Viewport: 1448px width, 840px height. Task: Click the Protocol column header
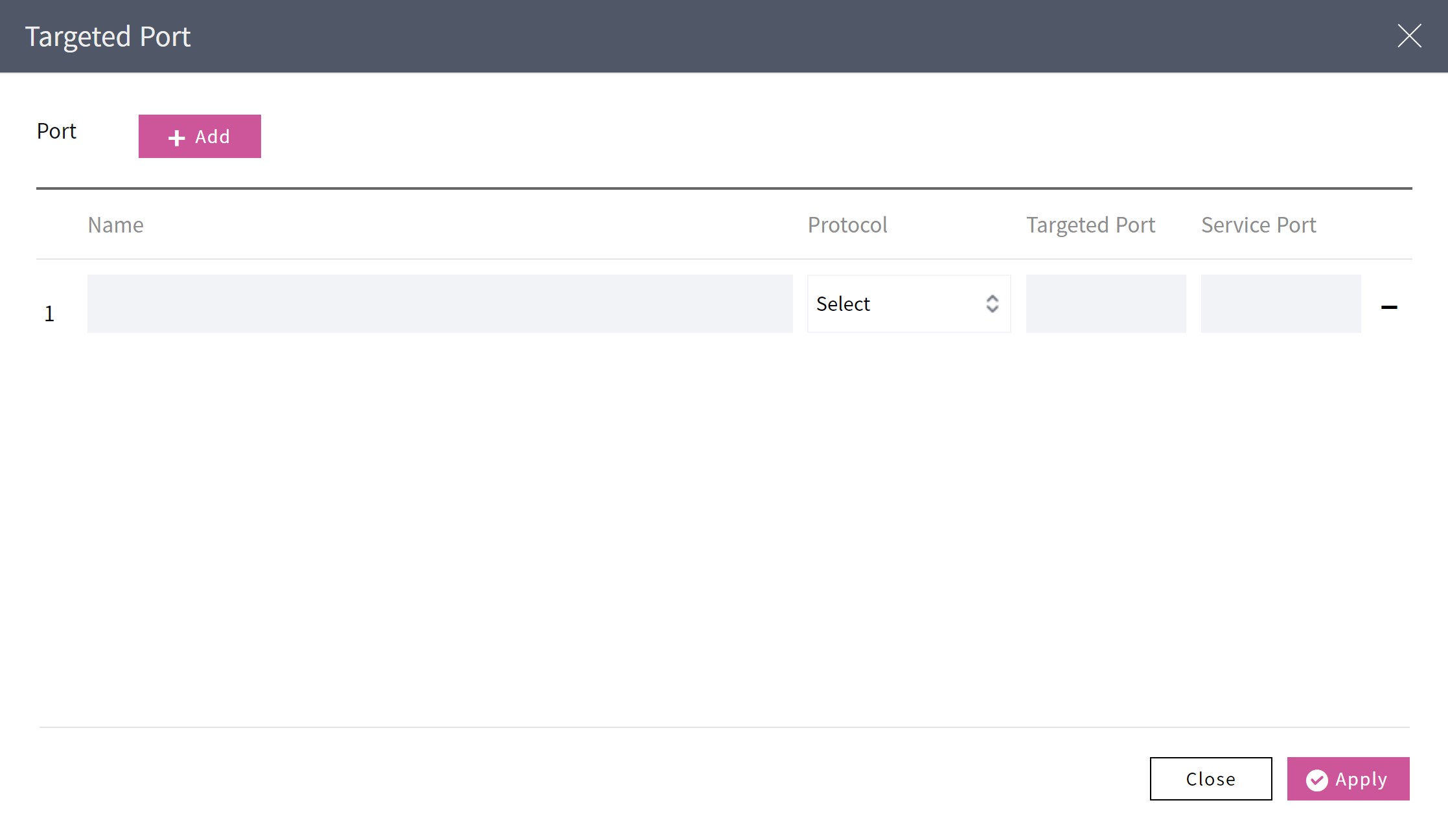[x=847, y=225]
